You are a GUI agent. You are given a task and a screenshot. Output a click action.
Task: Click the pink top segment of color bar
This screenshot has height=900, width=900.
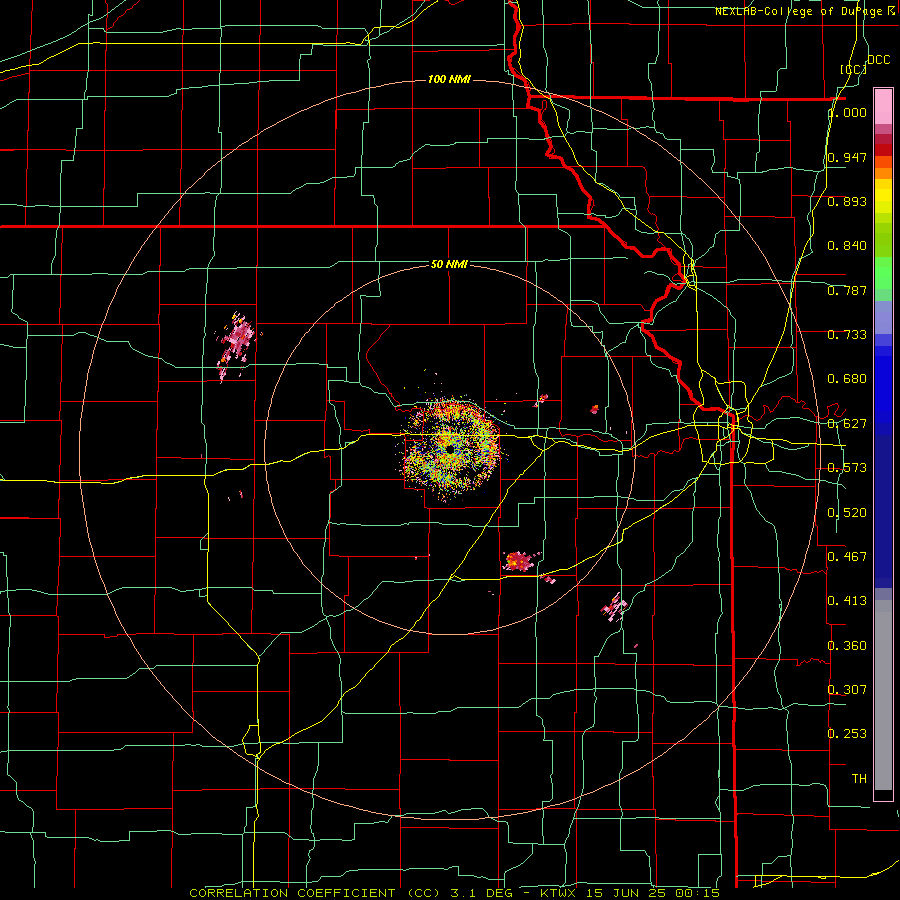tap(883, 106)
